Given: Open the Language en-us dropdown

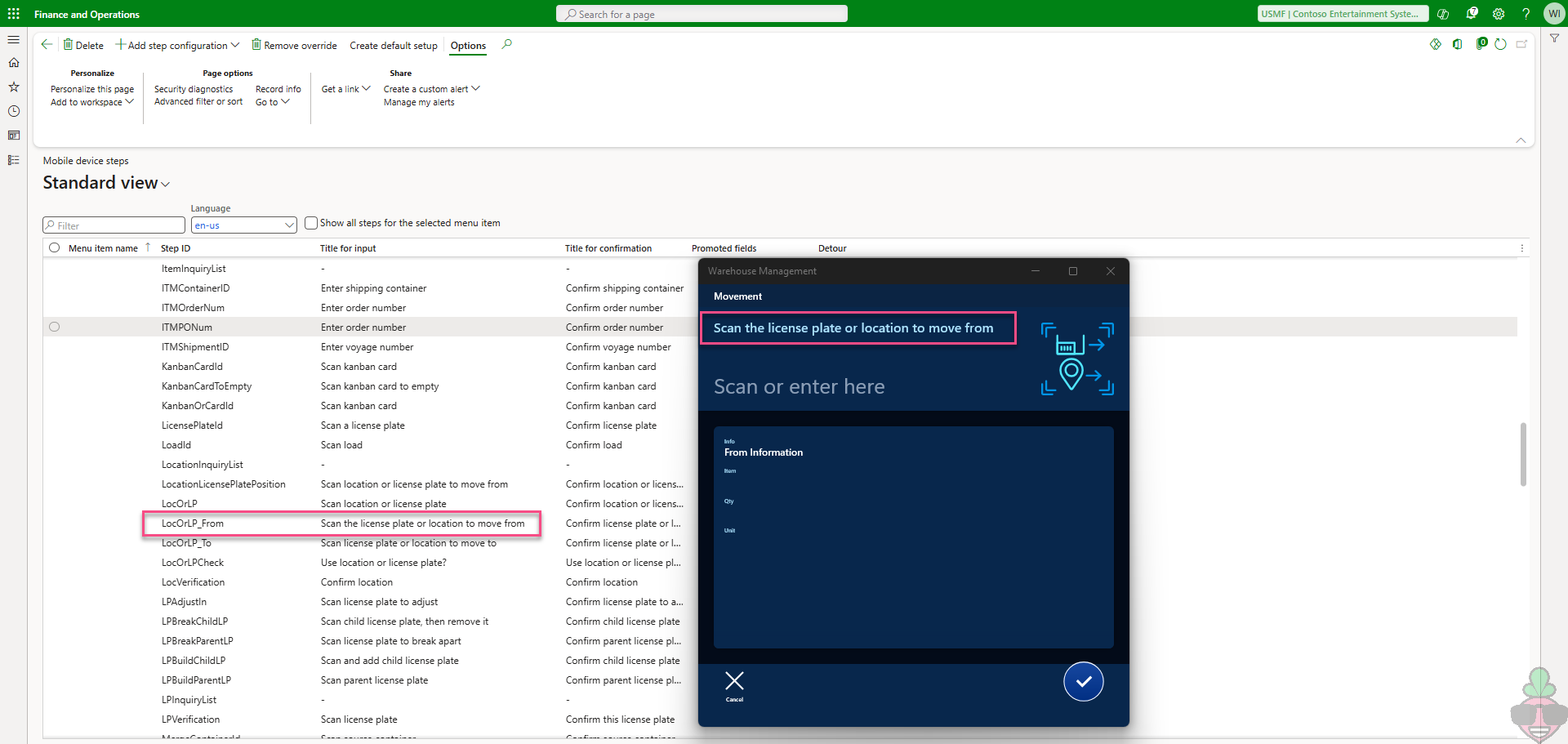Looking at the screenshot, I should [243, 225].
